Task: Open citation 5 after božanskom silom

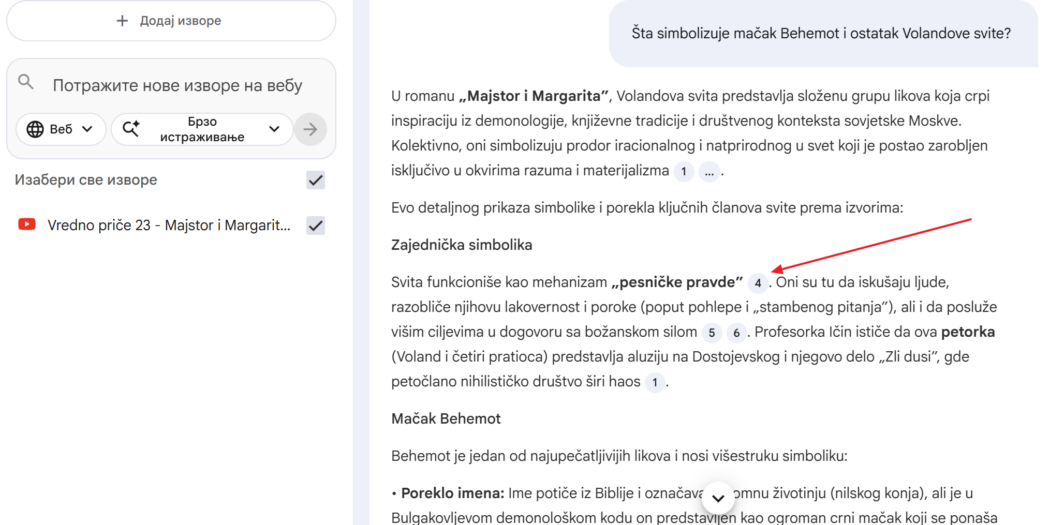Action: click(712, 333)
